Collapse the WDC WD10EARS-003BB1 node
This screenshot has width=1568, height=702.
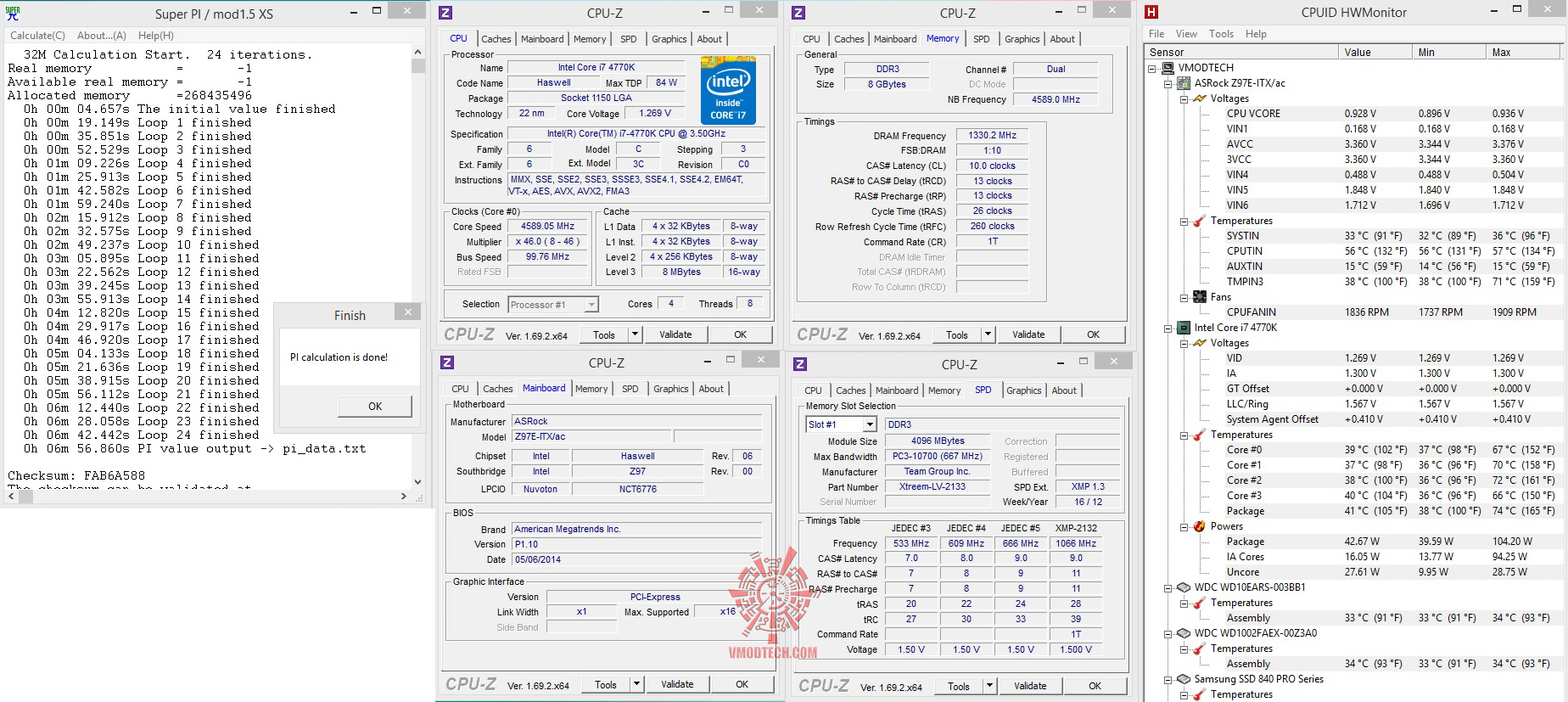1168,588
